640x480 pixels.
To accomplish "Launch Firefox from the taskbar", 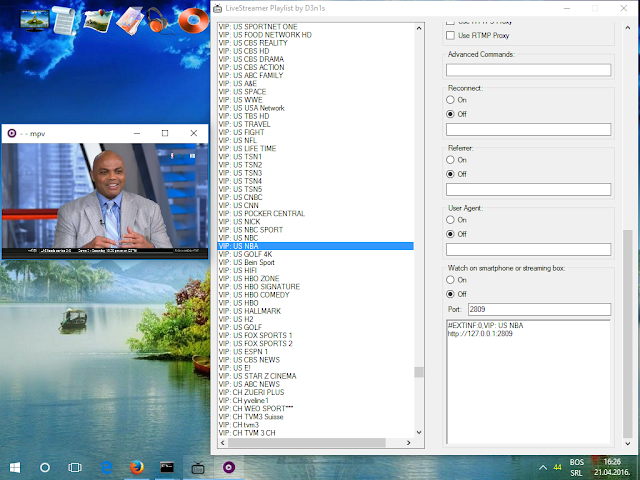I will pos(137,467).
